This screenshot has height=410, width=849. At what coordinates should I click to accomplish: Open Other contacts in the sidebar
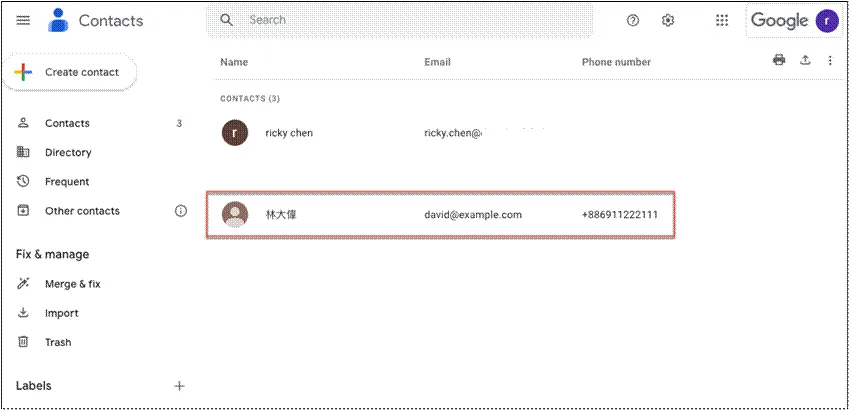[x=82, y=211]
